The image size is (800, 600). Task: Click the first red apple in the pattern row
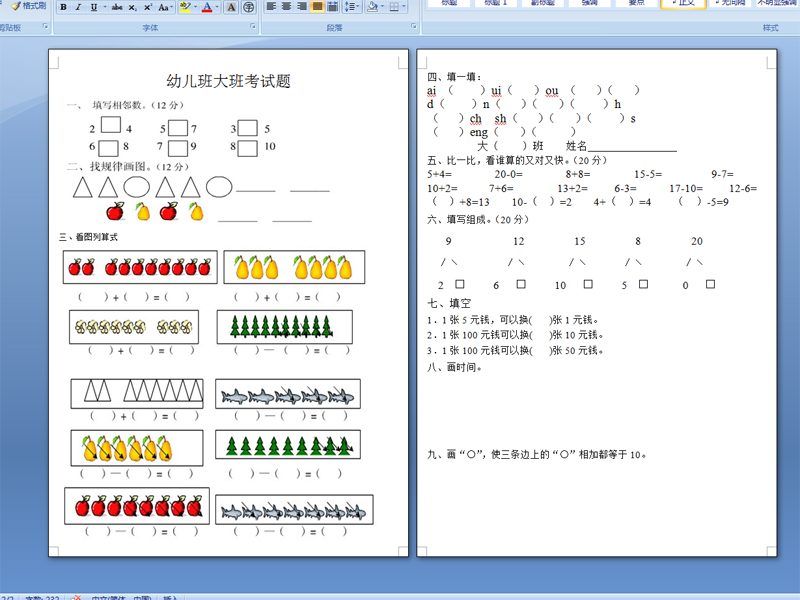coord(115,211)
